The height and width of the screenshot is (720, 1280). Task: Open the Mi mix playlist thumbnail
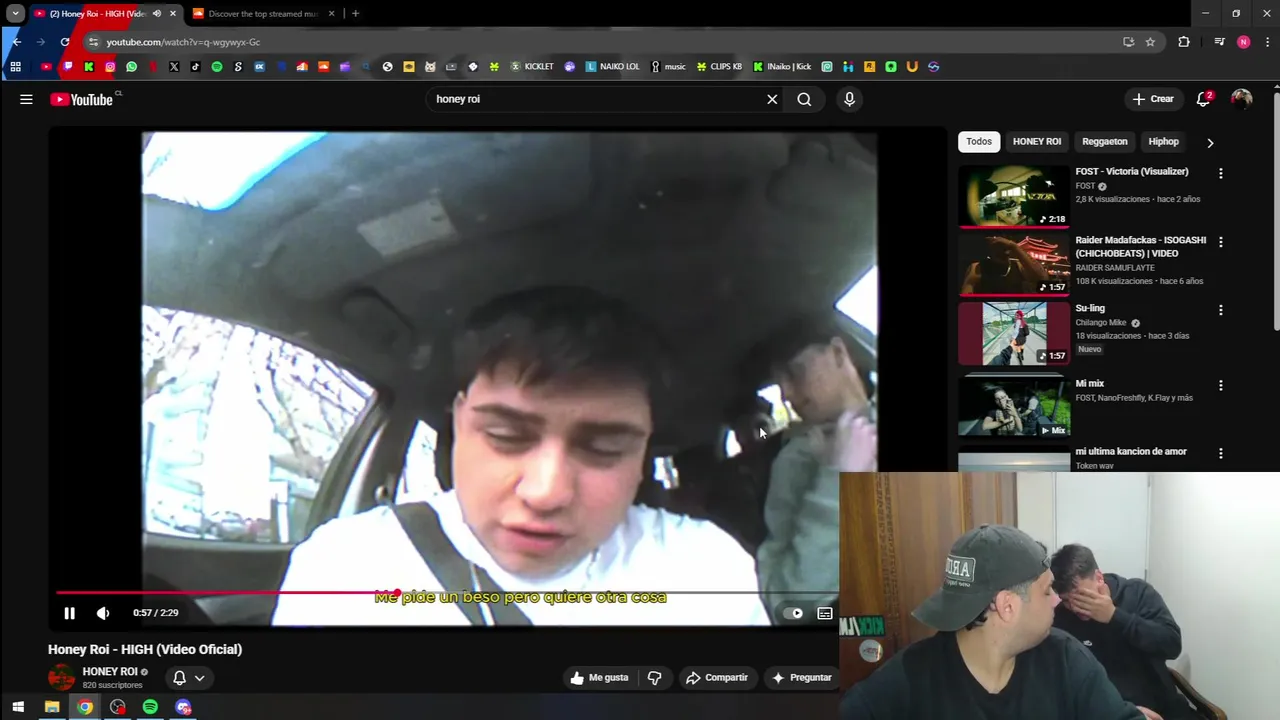1014,406
